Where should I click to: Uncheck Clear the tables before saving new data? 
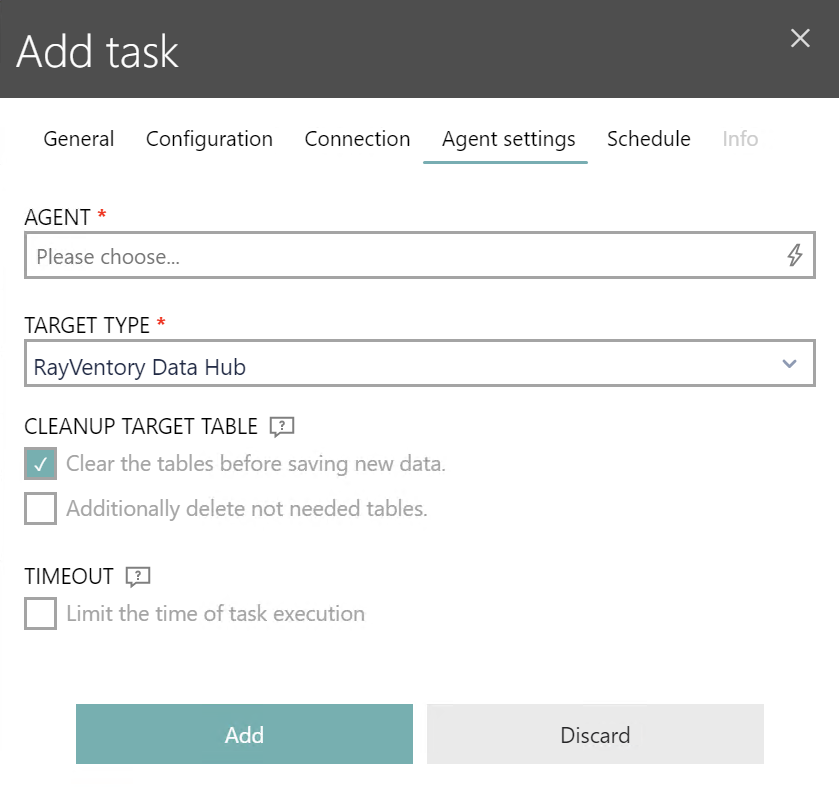point(41,464)
